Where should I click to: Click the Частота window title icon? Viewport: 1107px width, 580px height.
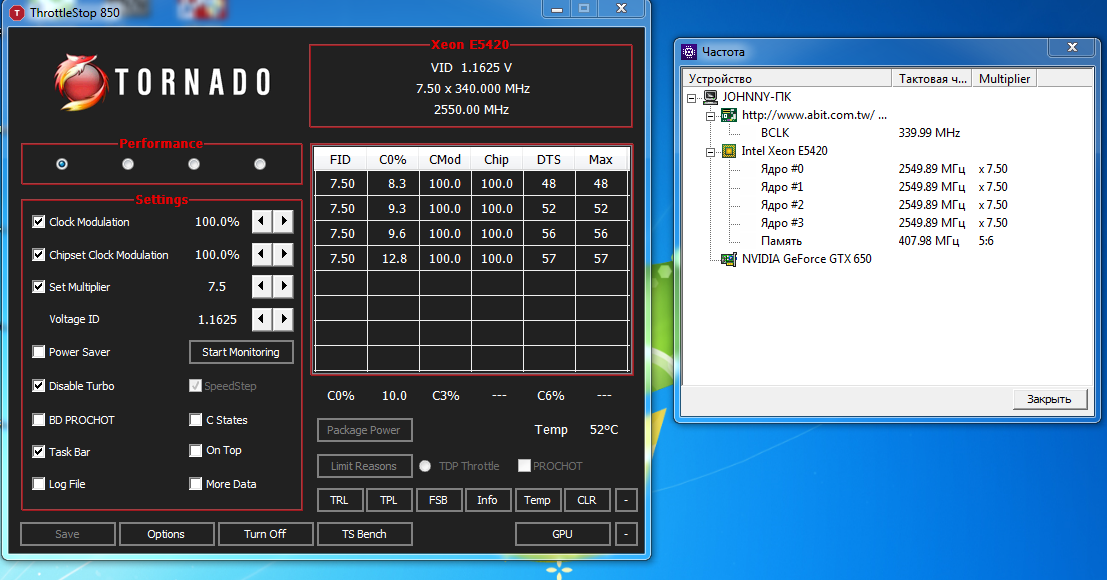[x=688, y=52]
